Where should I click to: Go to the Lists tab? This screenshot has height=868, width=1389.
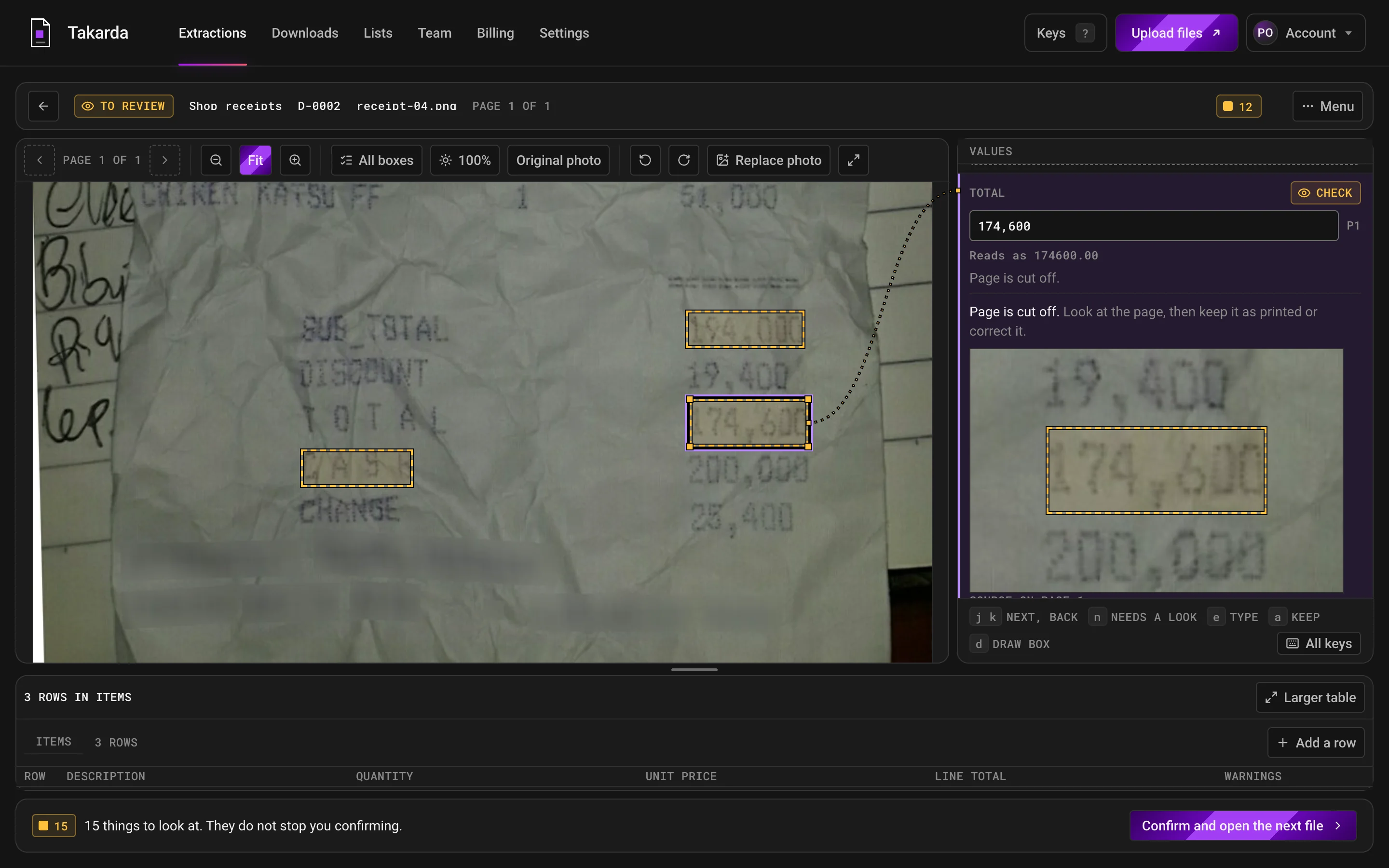point(378,33)
